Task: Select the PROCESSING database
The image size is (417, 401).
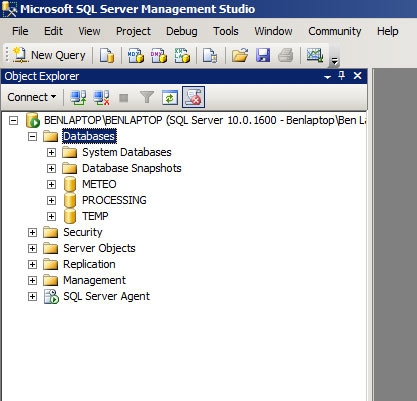Action: point(114,200)
